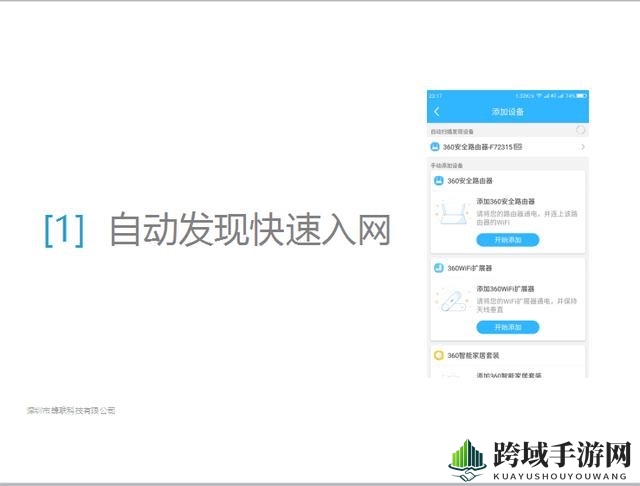Click the scan refresh spinner icon
This screenshot has width=640, height=486.
coord(580,130)
